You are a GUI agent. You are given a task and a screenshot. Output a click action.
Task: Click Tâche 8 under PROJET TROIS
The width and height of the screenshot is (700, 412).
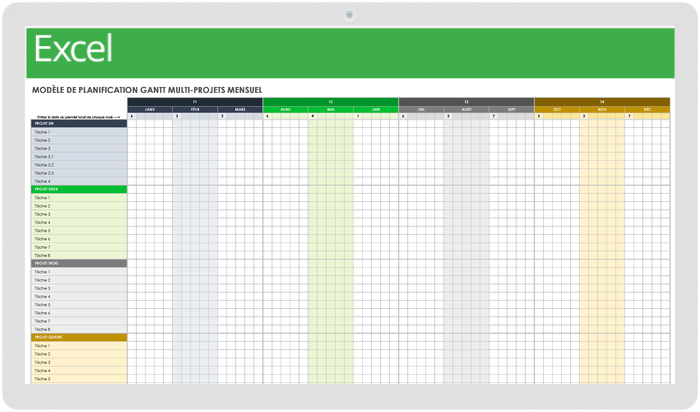click(x=79, y=329)
